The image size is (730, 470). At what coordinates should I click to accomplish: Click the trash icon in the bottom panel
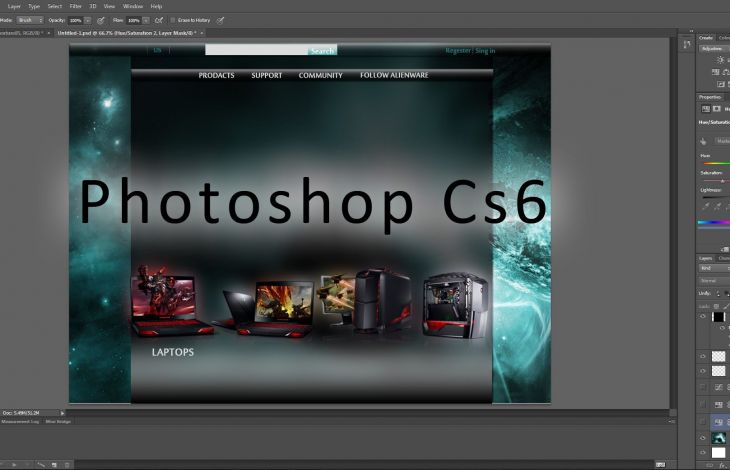(67, 465)
